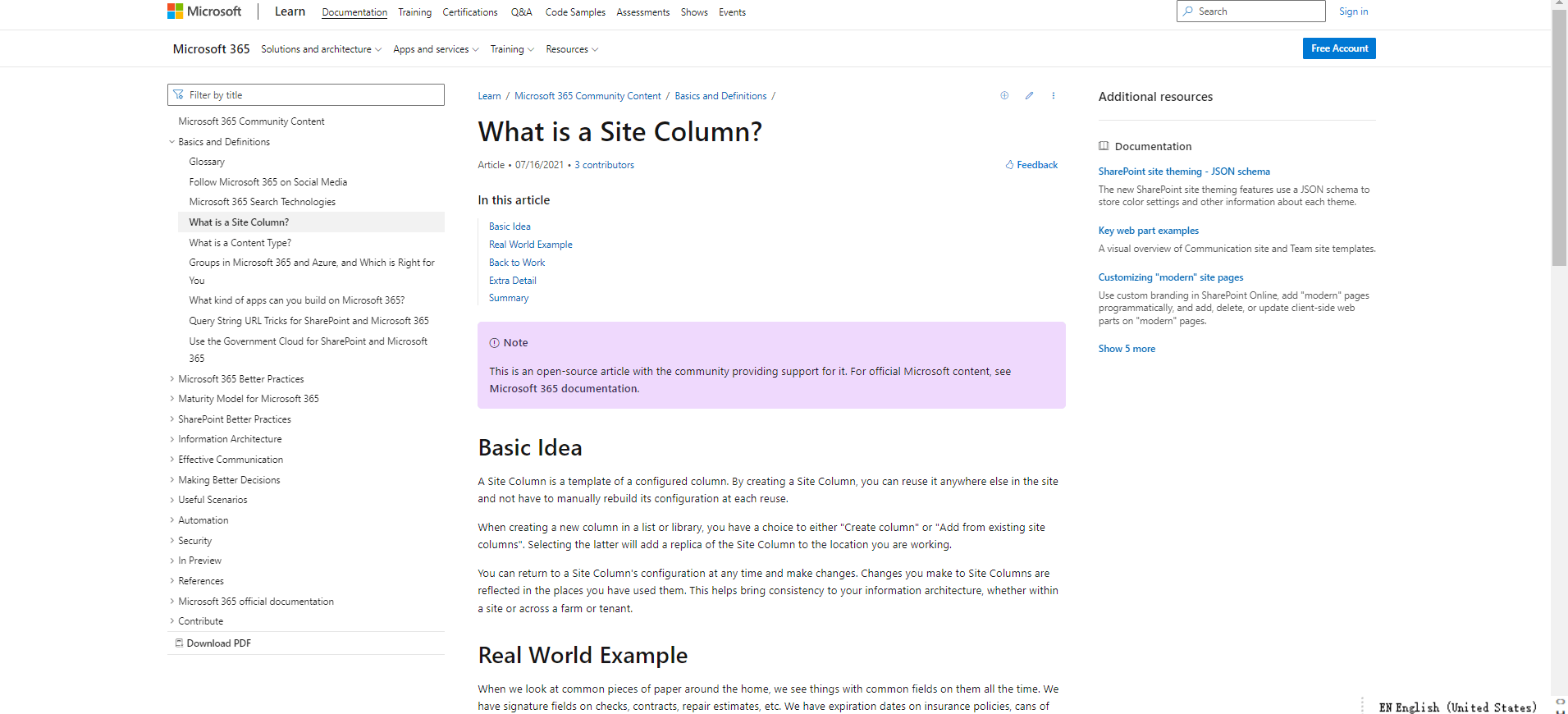
Task: Click the Learn brand link
Action: 290,11
